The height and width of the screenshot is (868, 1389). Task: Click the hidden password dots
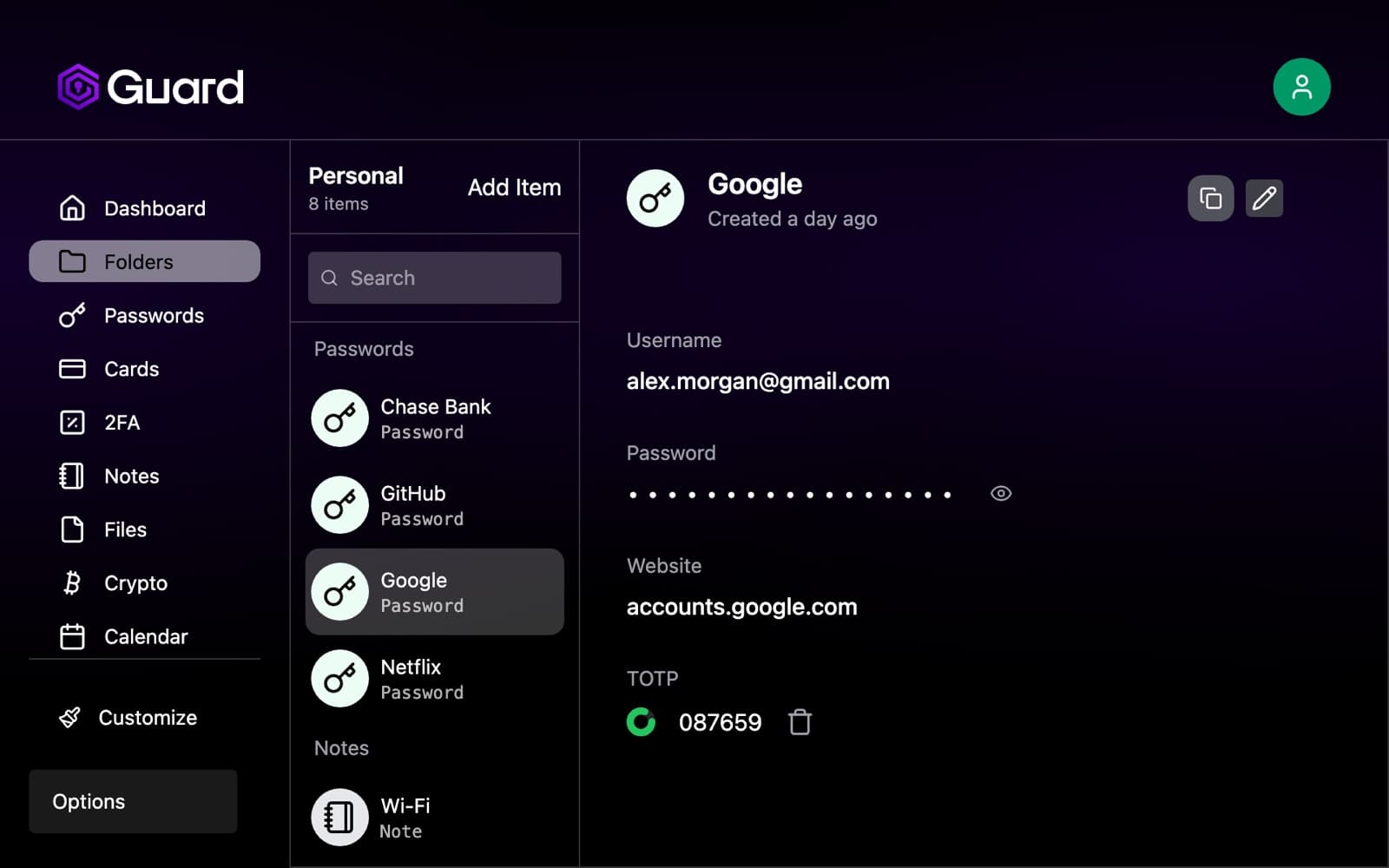(790, 495)
